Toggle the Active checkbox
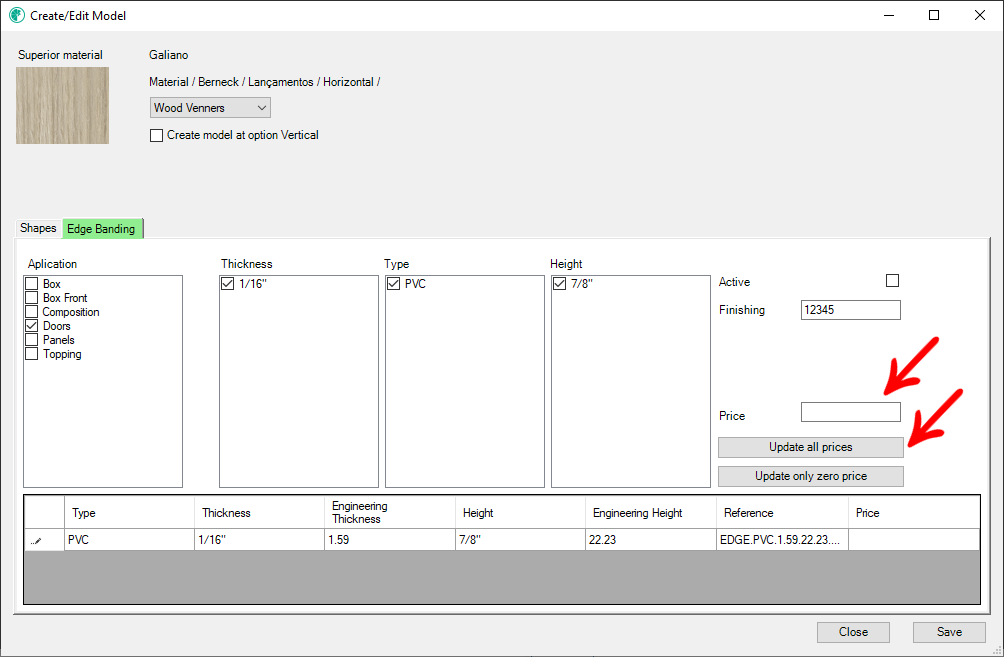 pyautogui.click(x=892, y=281)
